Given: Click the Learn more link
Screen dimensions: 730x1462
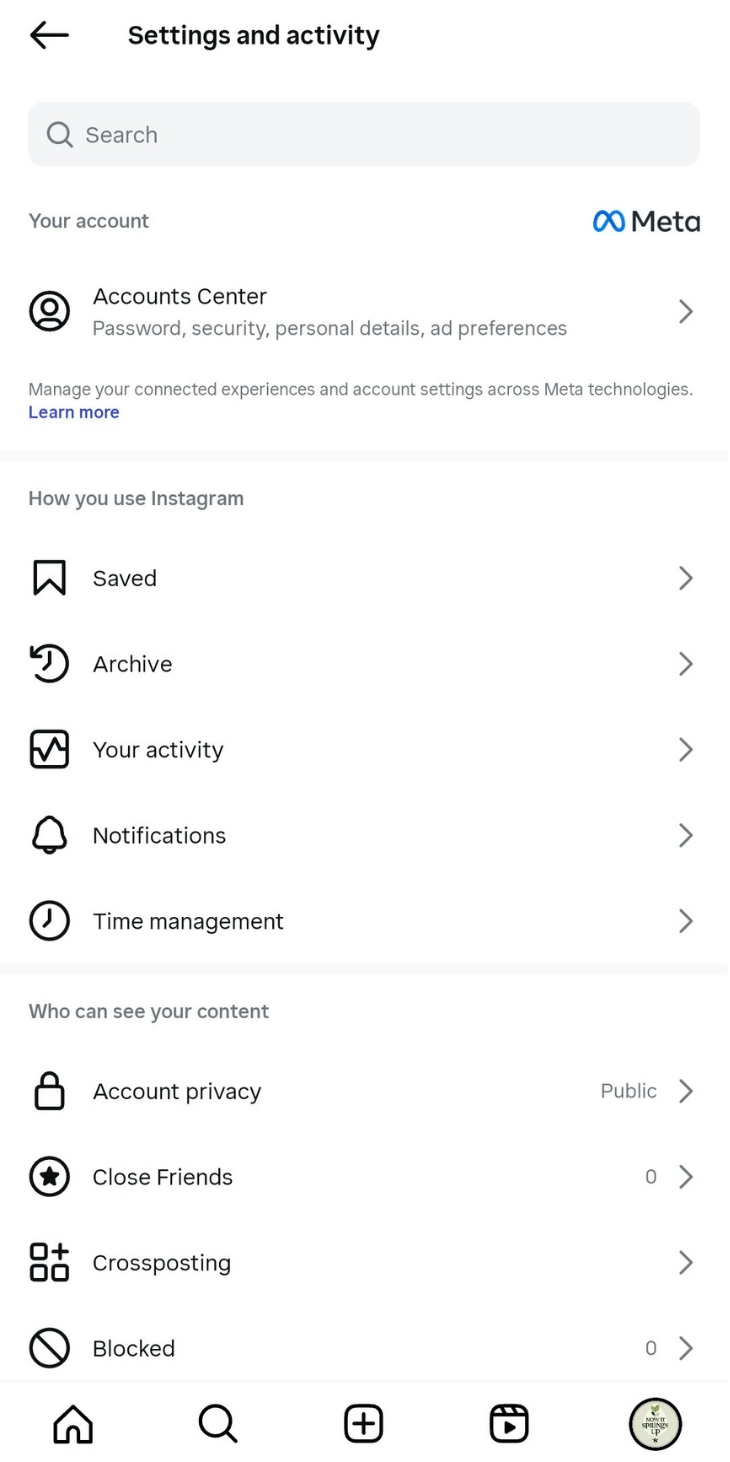Looking at the screenshot, I should point(74,412).
